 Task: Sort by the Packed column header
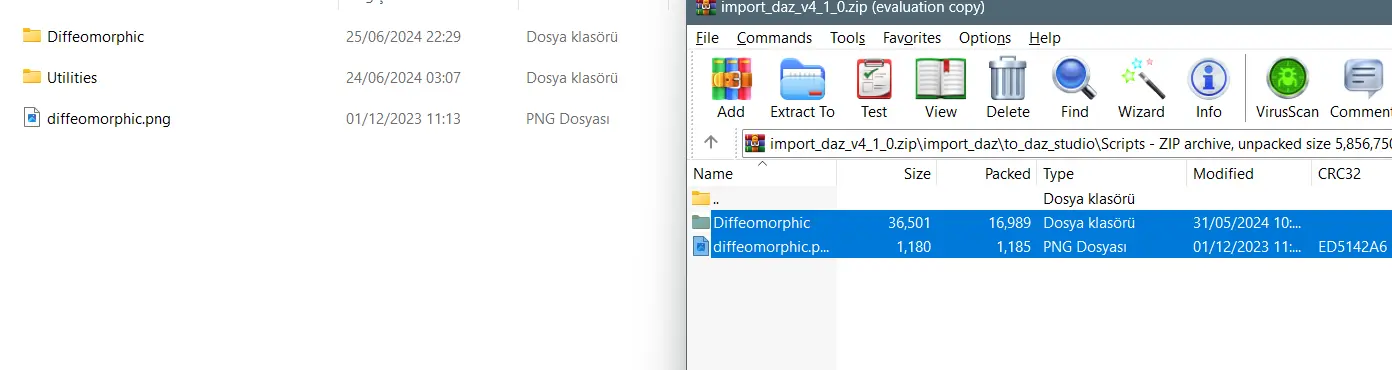pos(986,173)
